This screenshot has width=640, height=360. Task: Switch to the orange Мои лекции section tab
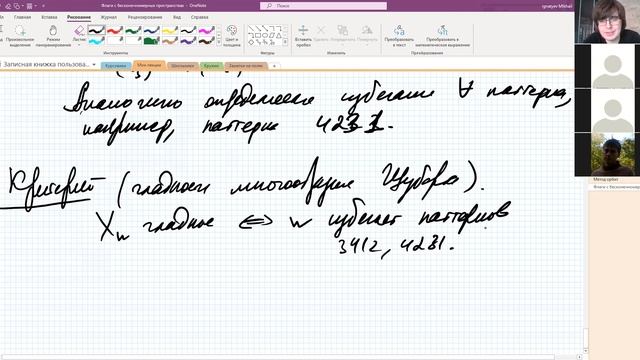coord(149,65)
